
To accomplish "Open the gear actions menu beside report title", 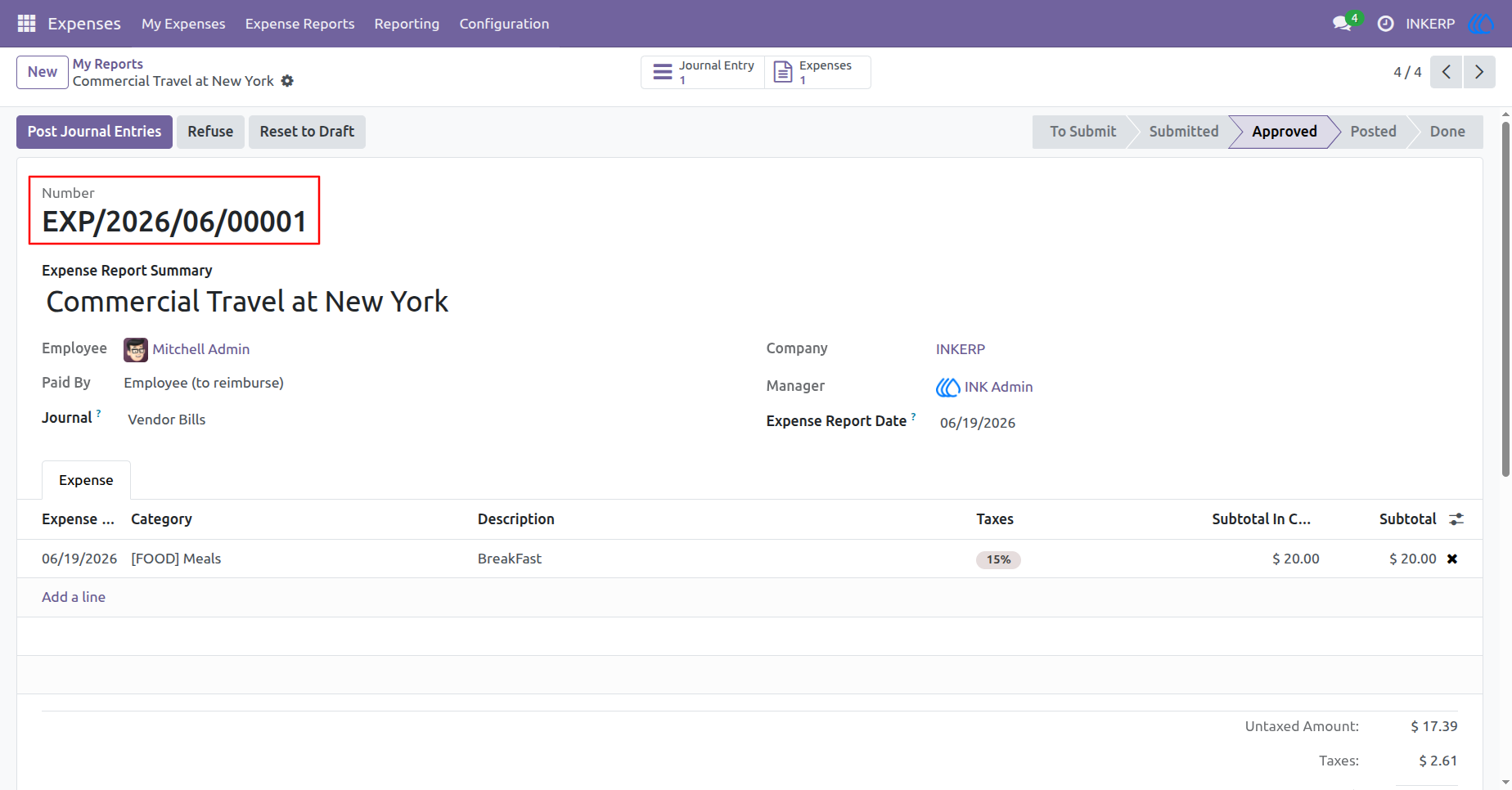I will (x=287, y=81).
